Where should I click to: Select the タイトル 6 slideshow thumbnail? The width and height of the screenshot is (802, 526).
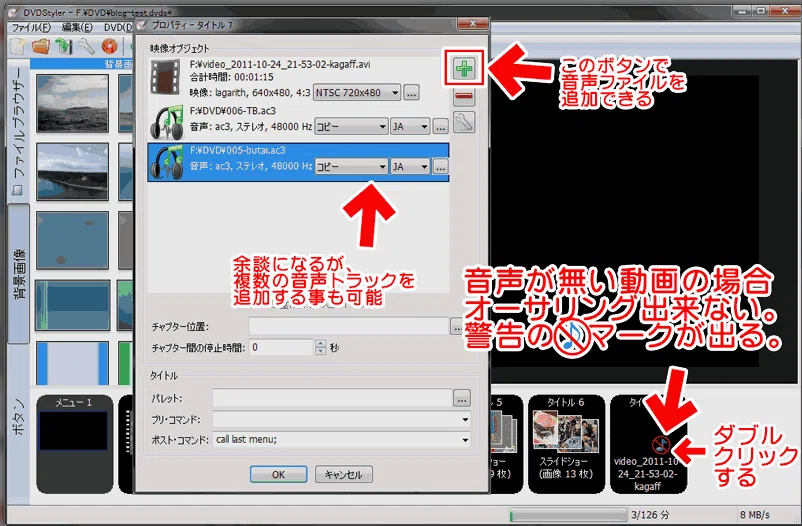pyautogui.click(x=566, y=443)
